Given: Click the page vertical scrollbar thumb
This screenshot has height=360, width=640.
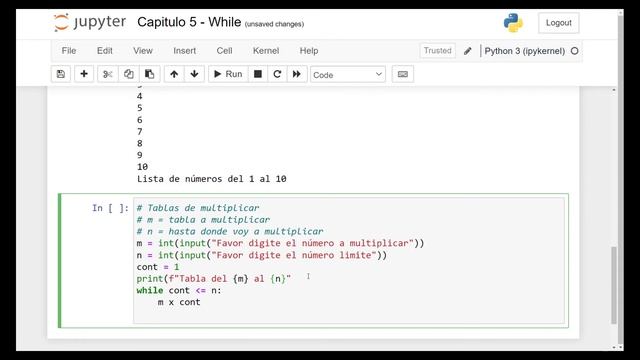Looking at the screenshot, I should pos(613,285).
